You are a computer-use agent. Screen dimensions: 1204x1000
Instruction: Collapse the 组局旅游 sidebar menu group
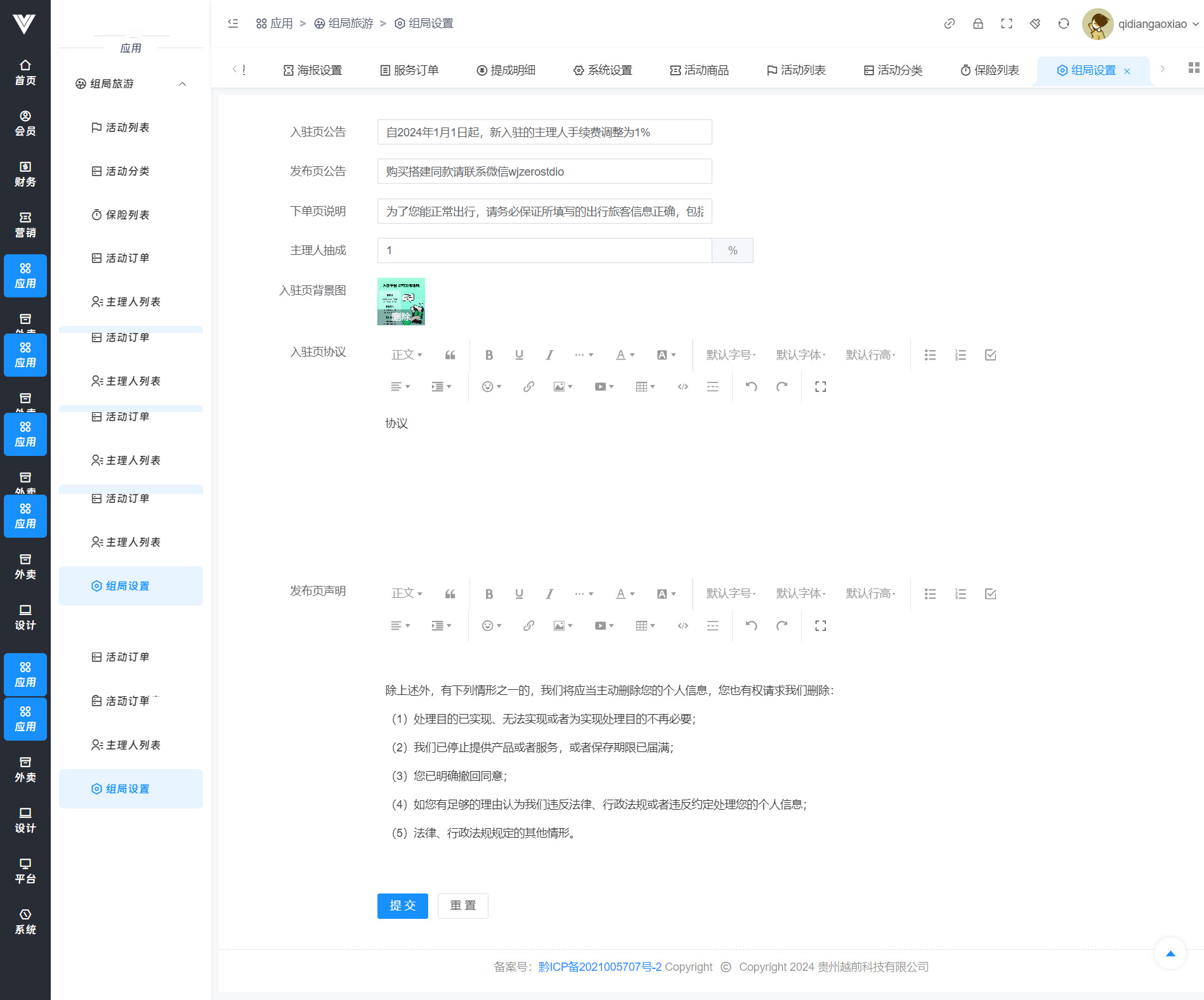(x=182, y=84)
